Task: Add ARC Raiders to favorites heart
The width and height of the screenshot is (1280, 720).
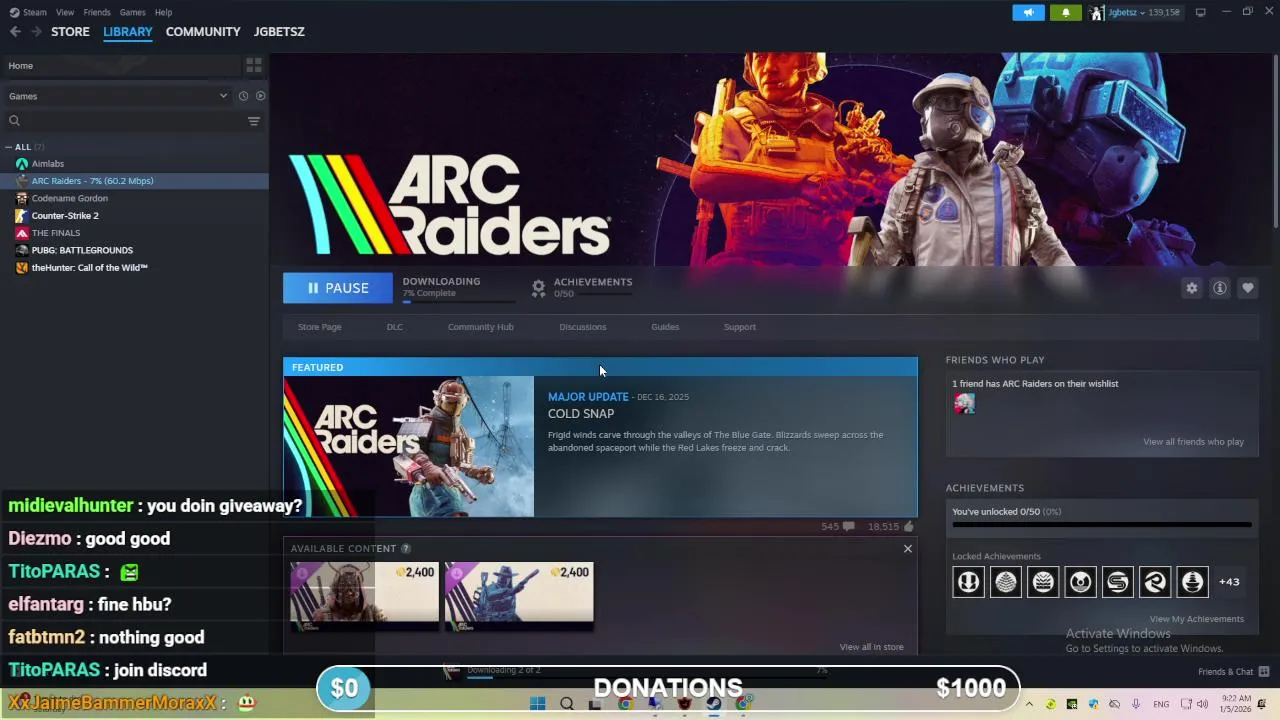Action: [x=1248, y=288]
